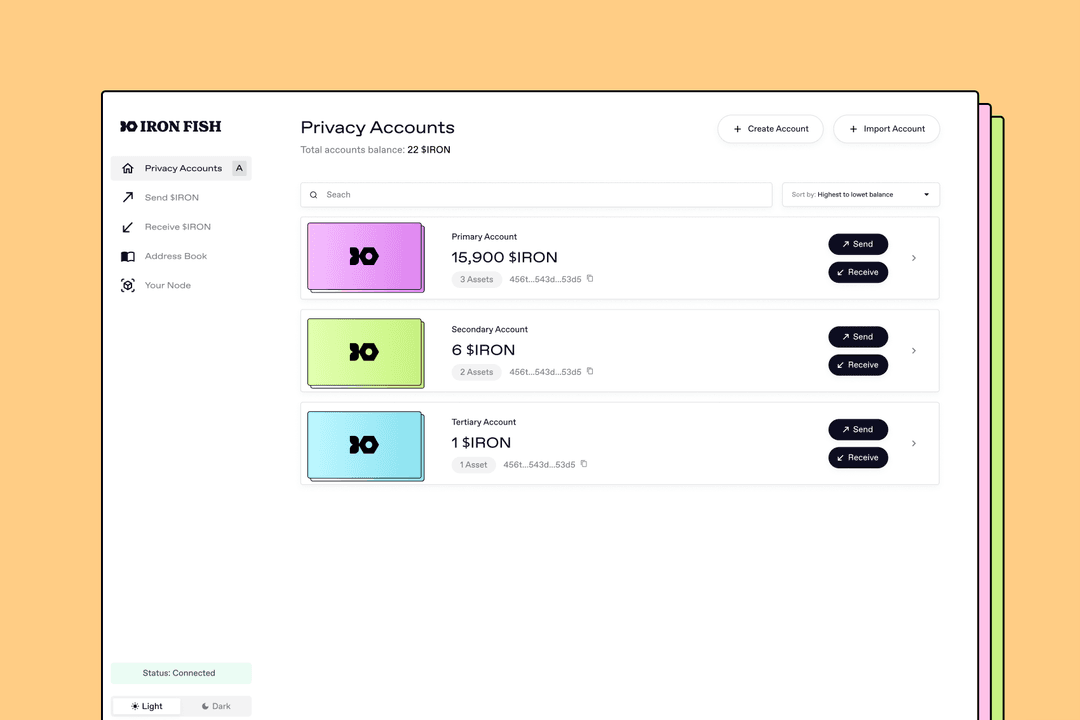Click the magnifier icon in the search bar

pos(315,194)
